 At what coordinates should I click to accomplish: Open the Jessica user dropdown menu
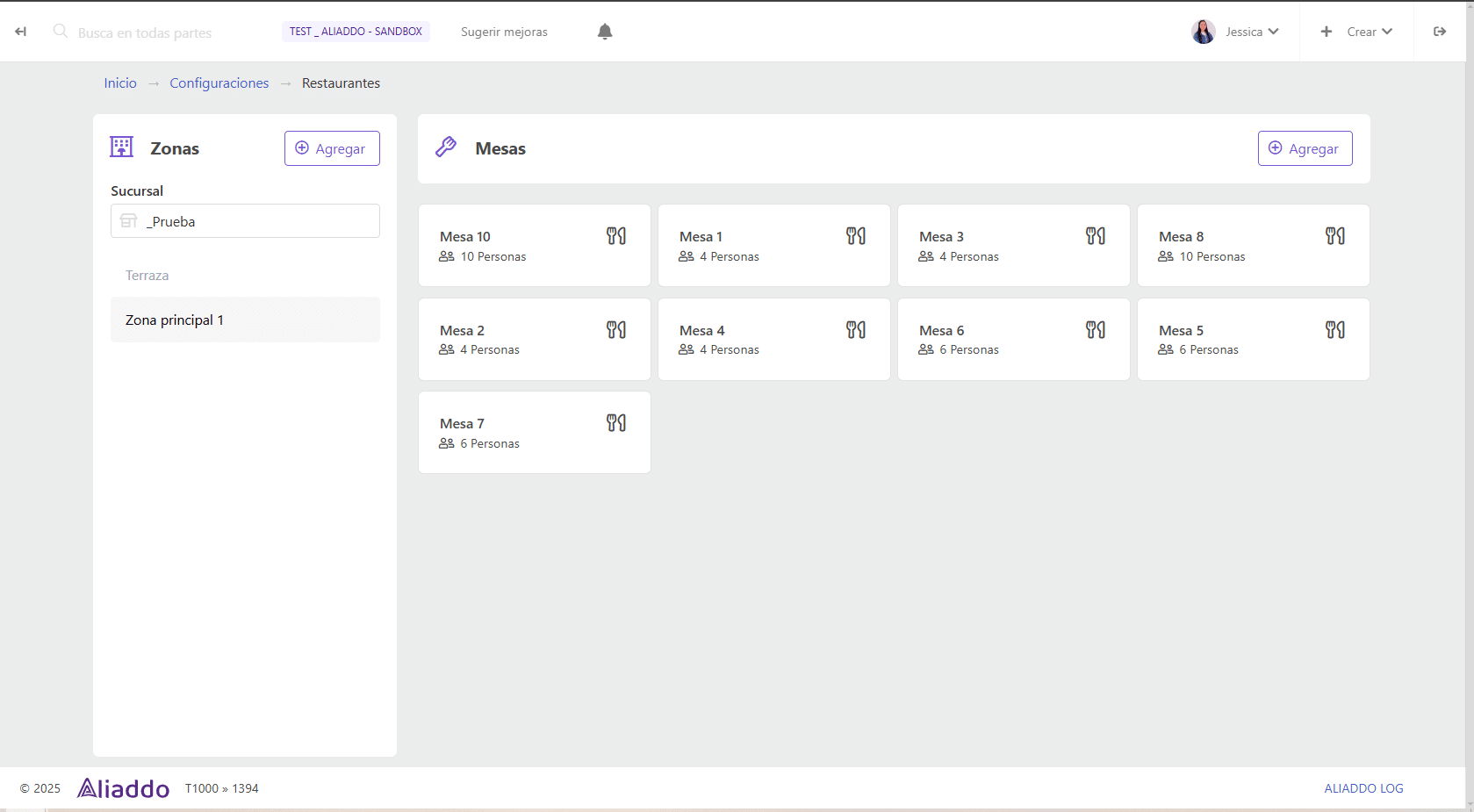point(1251,32)
